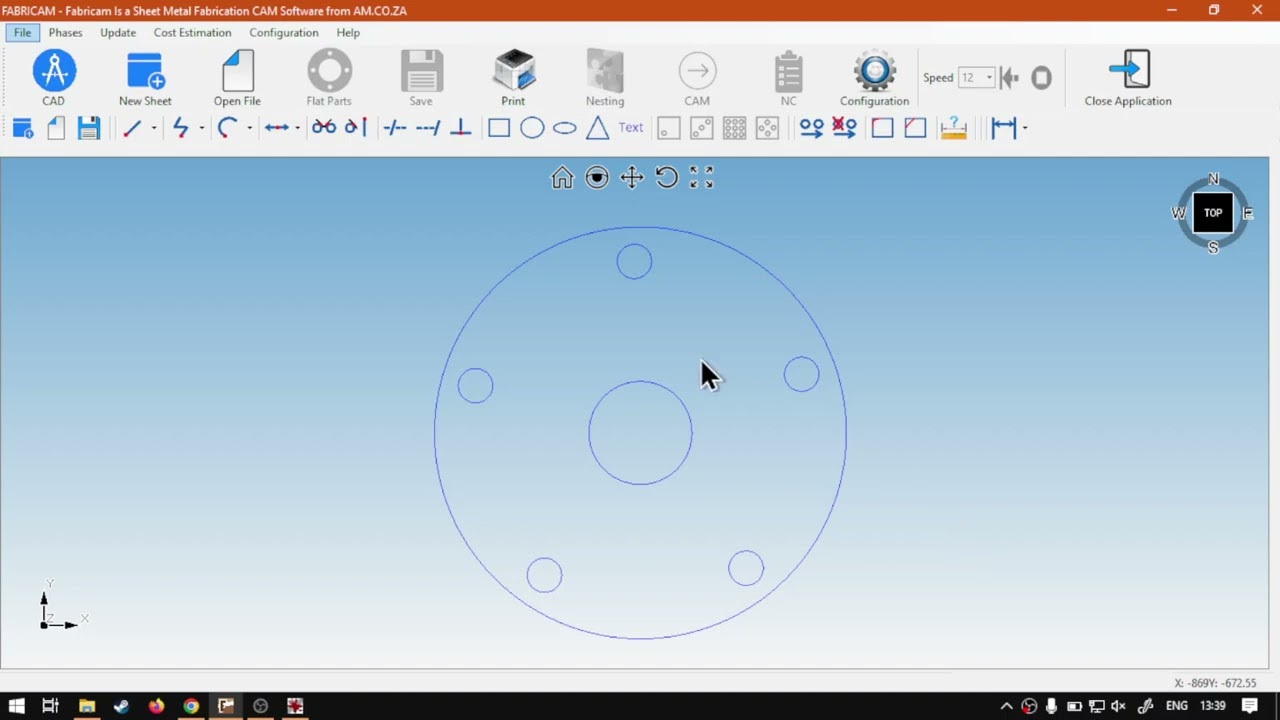Open the Speed combo box
This screenshot has height=720, width=1280.
point(976,78)
